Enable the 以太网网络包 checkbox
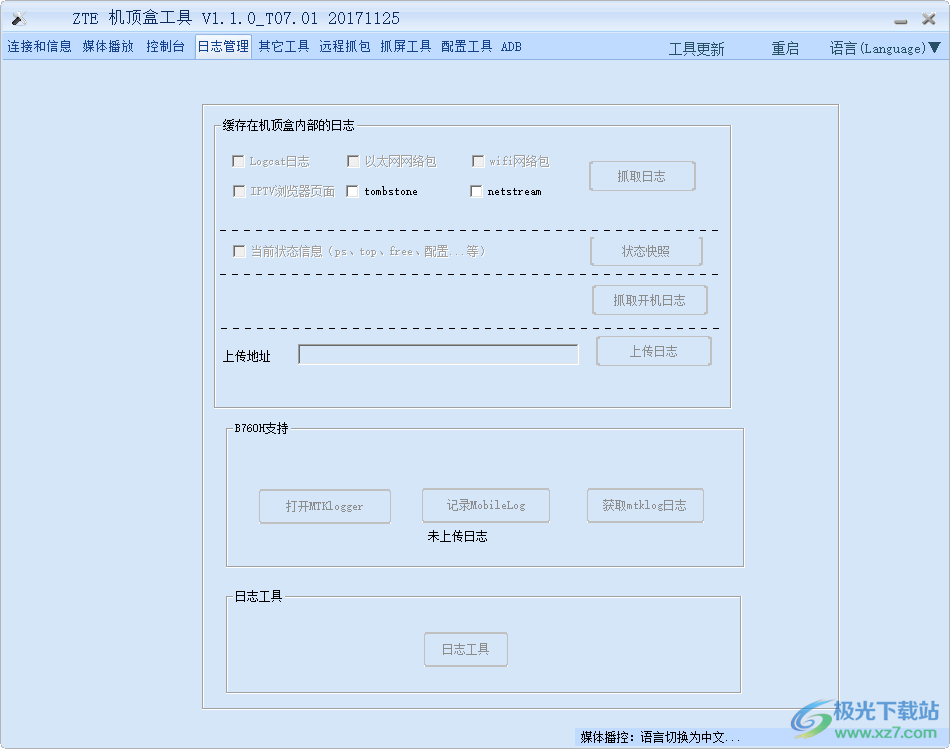The width and height of the screenshot is (950, 749). [353, 161]
